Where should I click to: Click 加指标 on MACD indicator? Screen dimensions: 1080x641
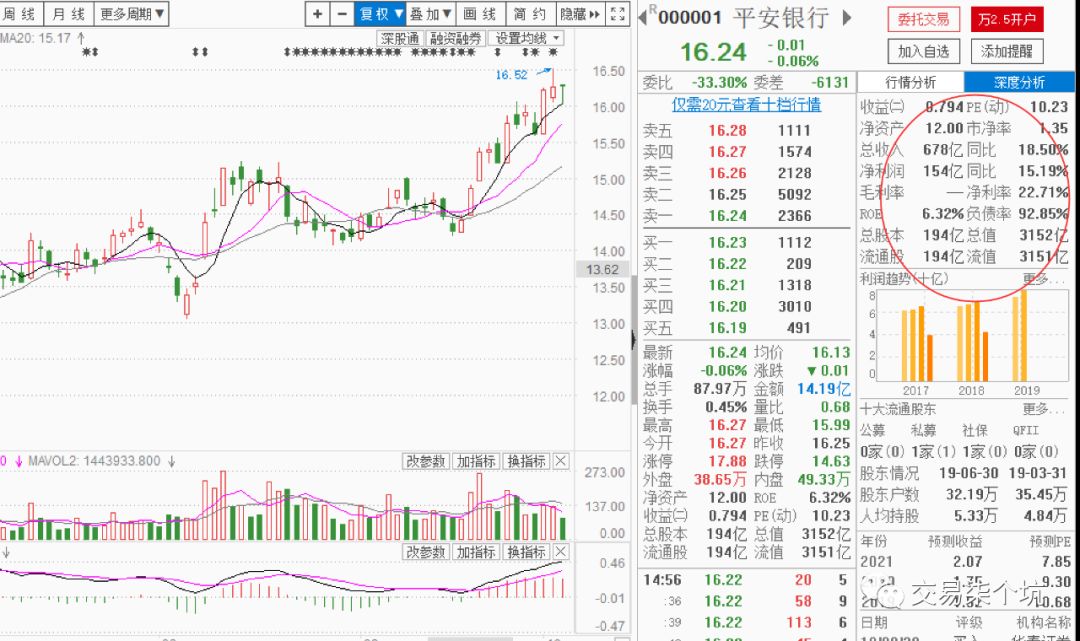tap(476, 551)
